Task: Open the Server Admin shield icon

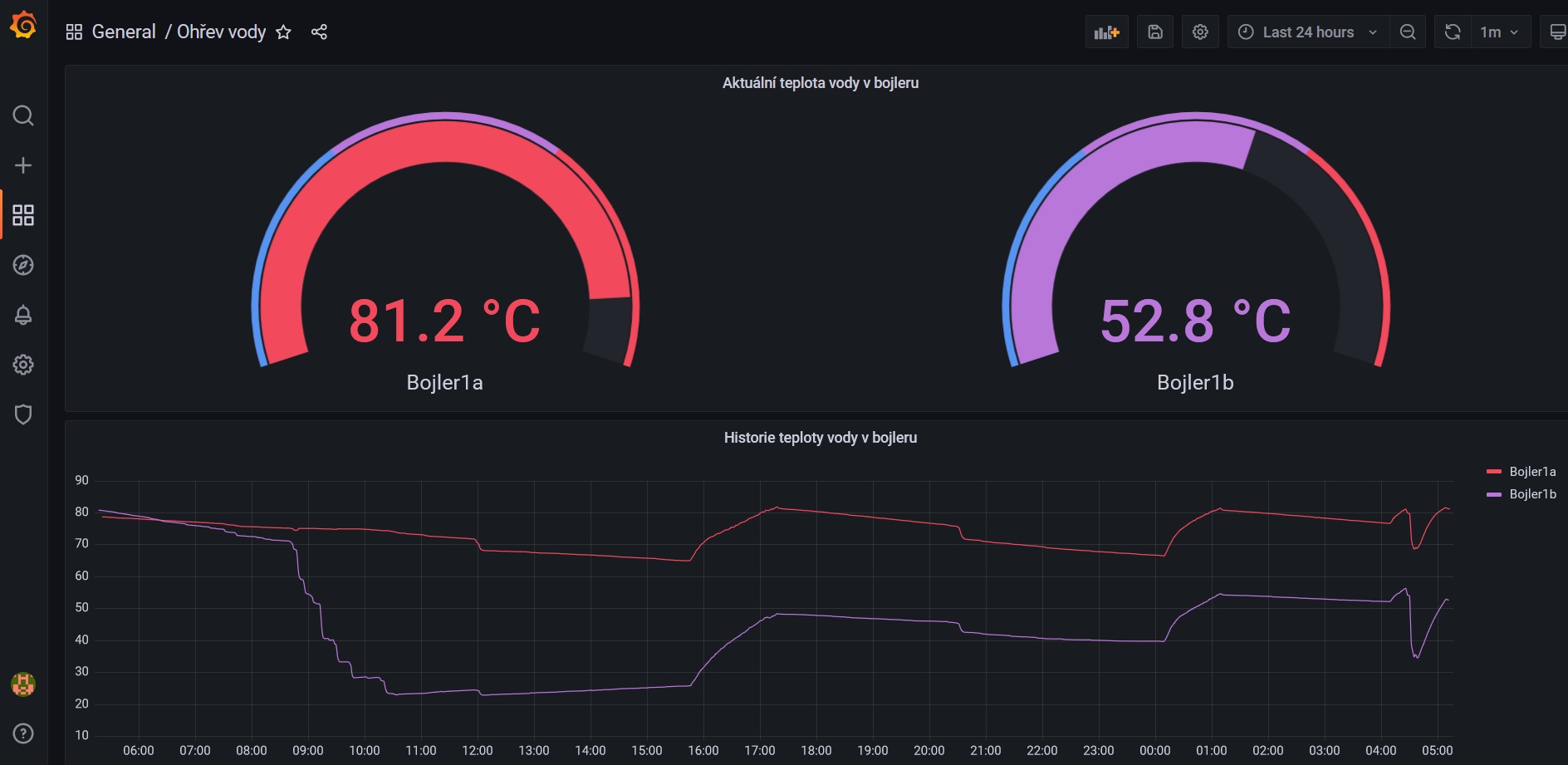Action: (x=23, y=414)
